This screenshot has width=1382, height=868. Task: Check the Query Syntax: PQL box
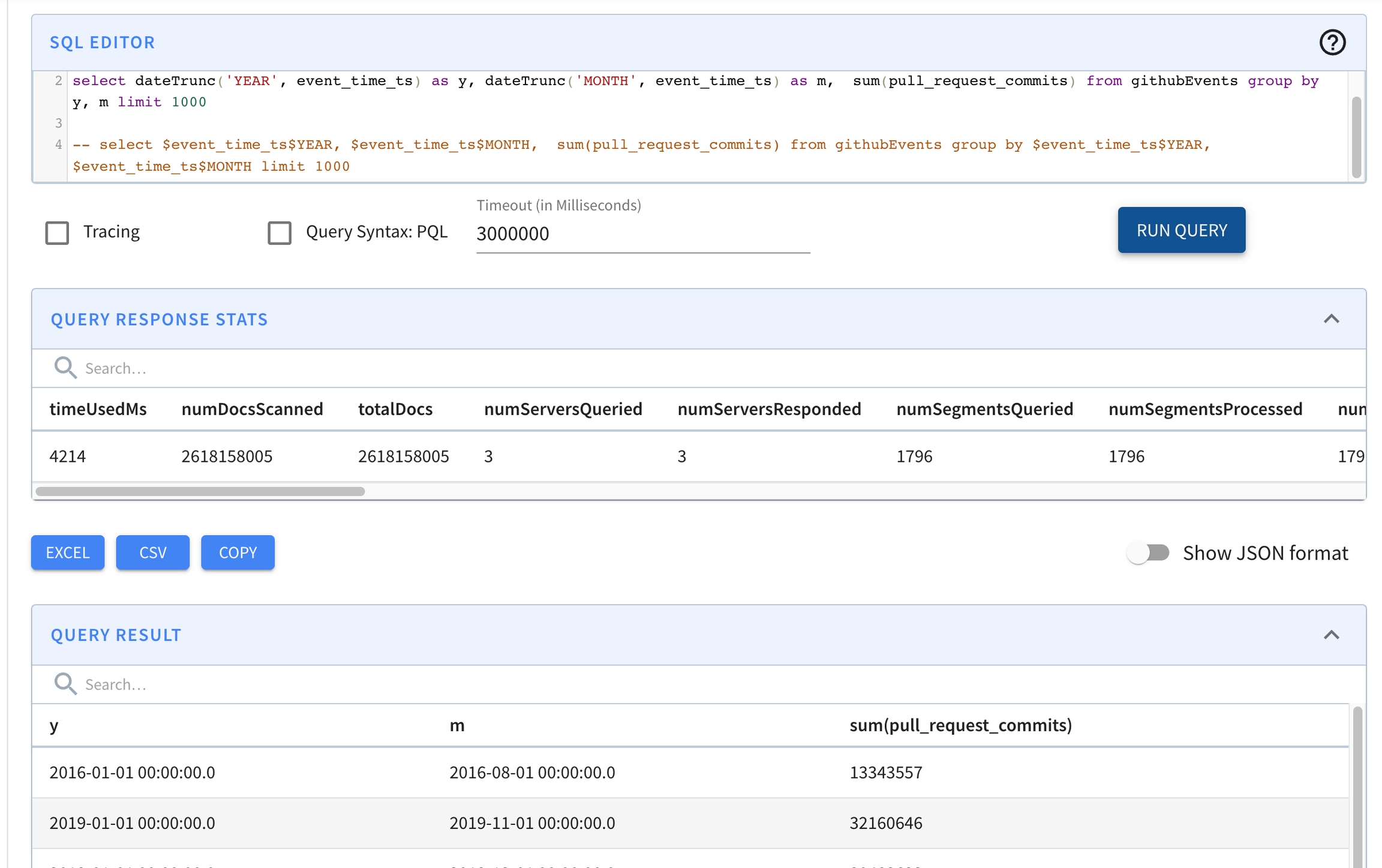pyautogui.click(x=280, y=232)
